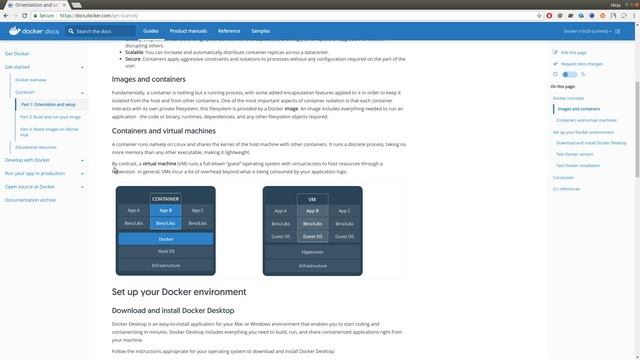The width and height of the screenshot is (640, 360).
Task: Click the orange round extension icon
Action: pyautogui.click(x=602, y=16)
